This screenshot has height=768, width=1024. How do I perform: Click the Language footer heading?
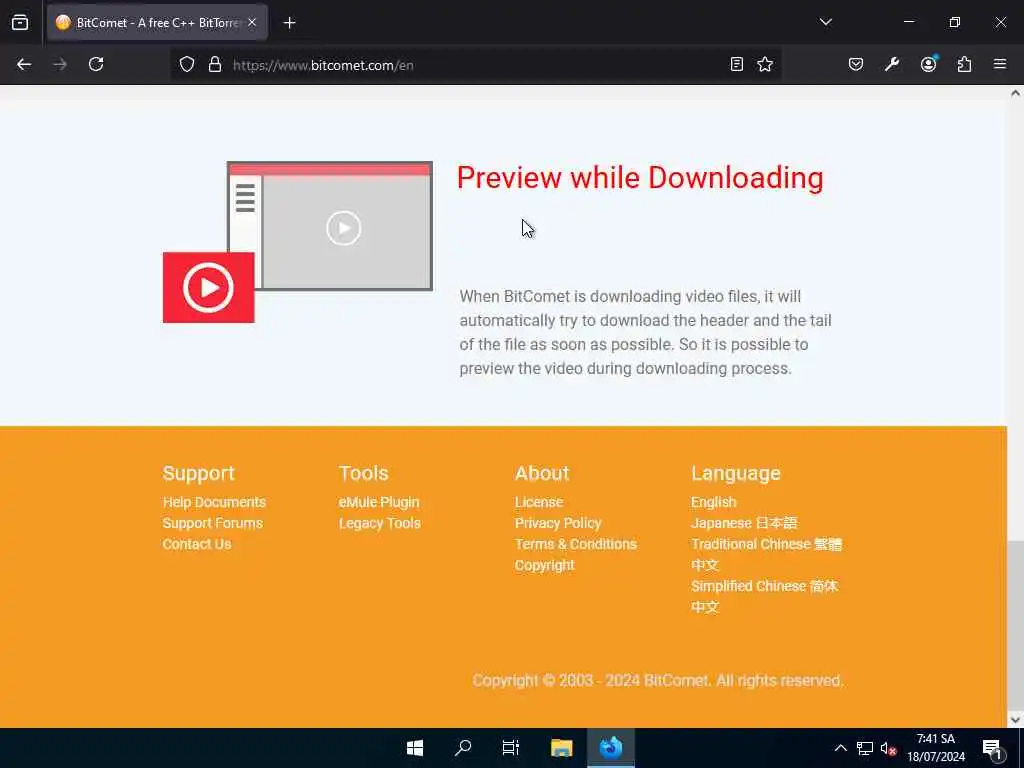[x=735, y=473]
